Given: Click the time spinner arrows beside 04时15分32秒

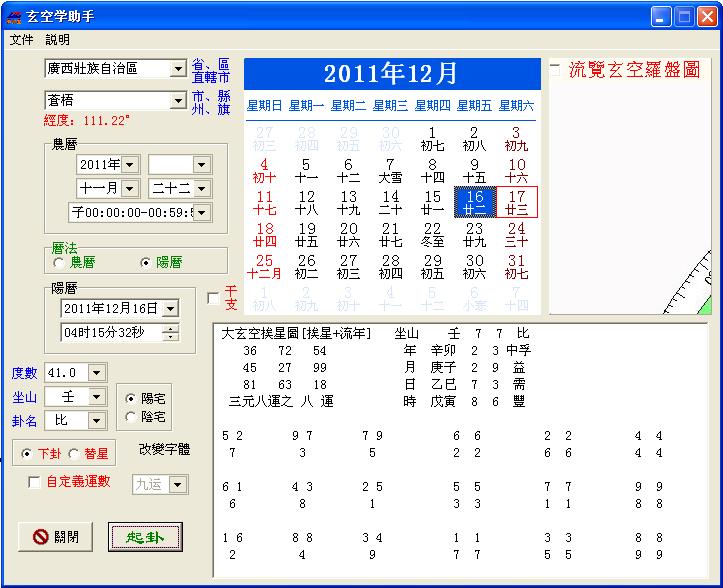Looking at the screenshot, I should pos(170,333).
